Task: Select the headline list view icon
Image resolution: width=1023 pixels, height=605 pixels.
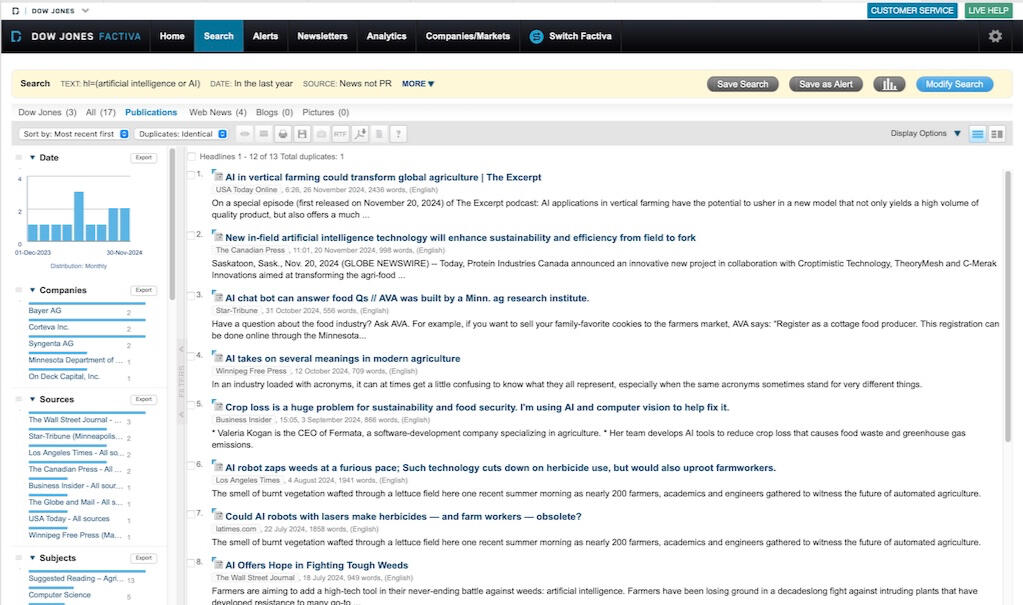Action: click(977, 134)
